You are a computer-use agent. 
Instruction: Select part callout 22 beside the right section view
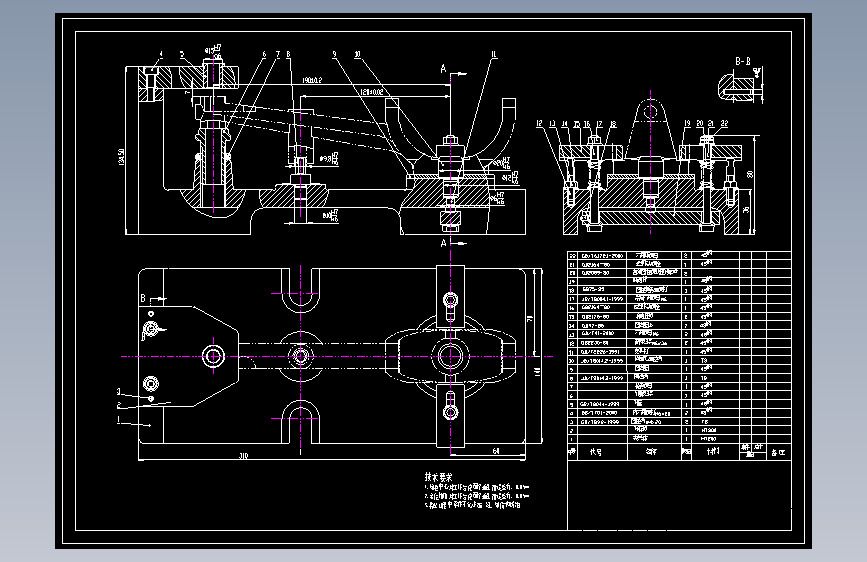(x=724, y=124)
